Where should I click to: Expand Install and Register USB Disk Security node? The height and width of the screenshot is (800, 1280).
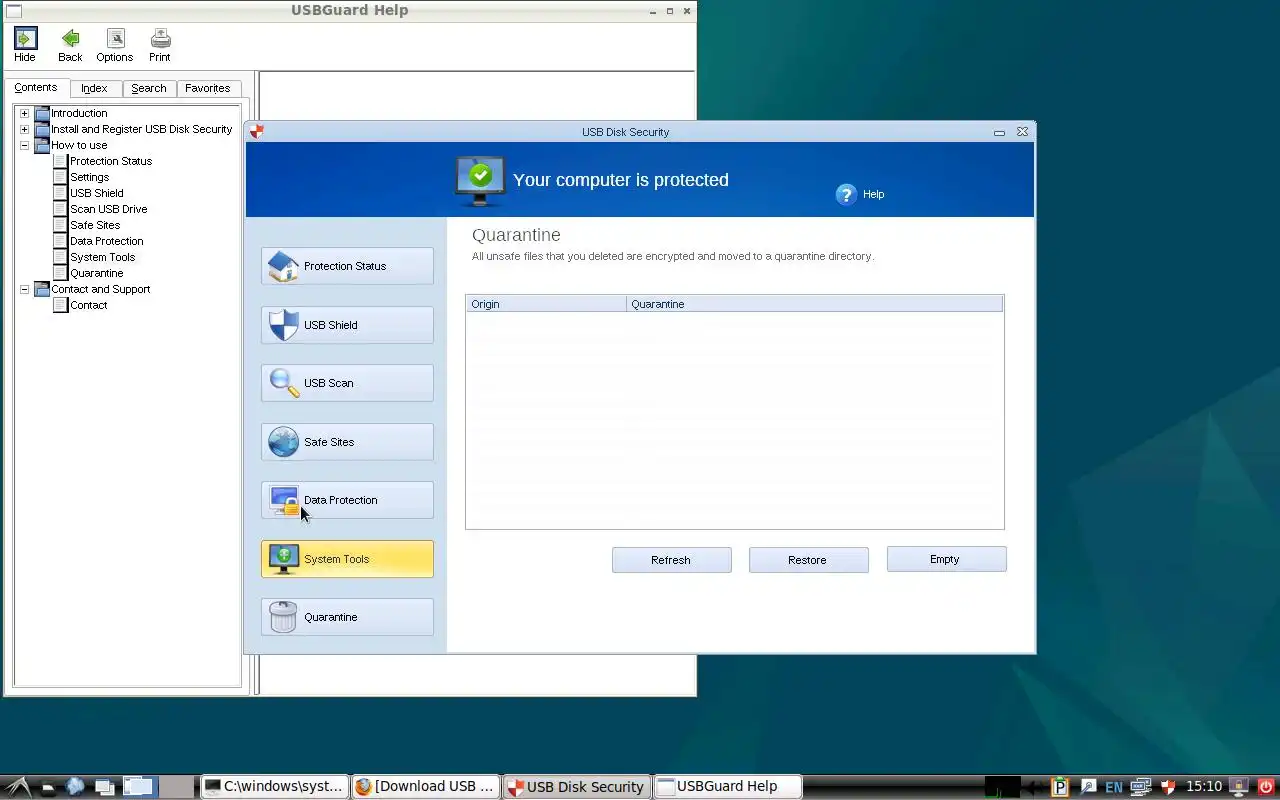pyautogui.click(x=24, y=129)
